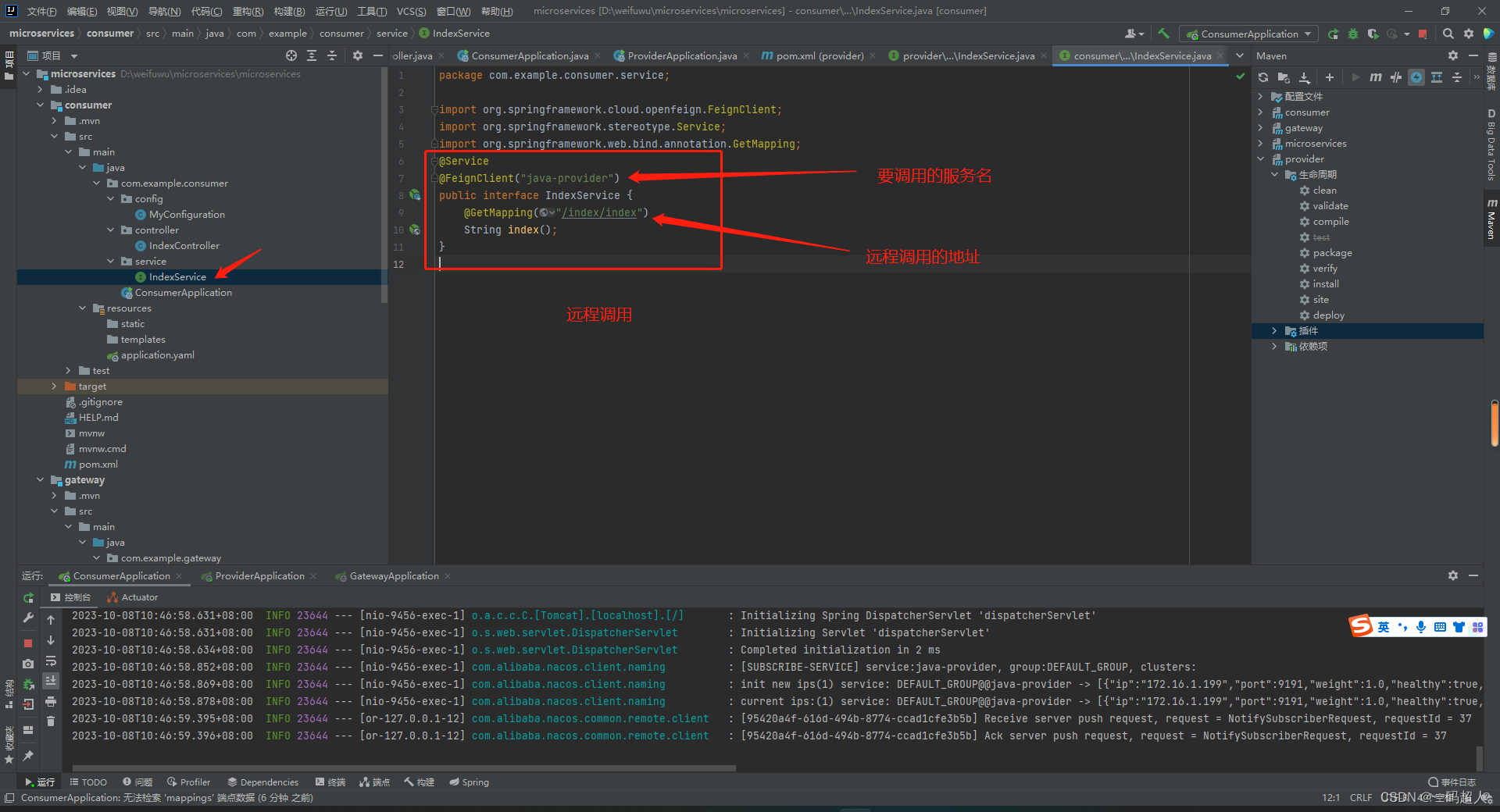Execute a Maven goal using the m icon
The width and height of the screenshot is (1500, 812).
coord(1375,77)
